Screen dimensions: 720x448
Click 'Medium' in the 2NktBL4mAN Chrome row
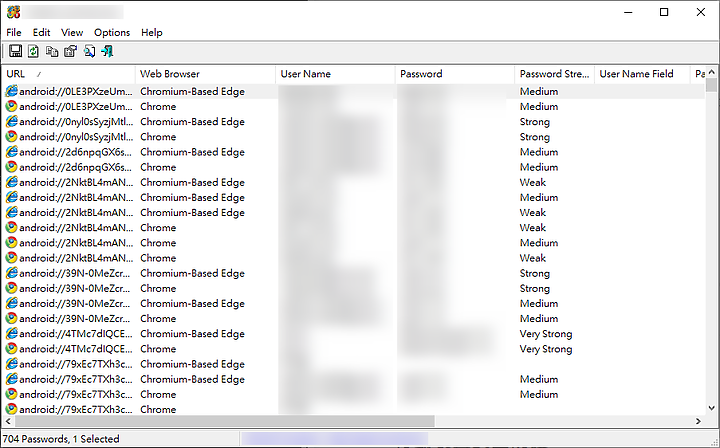tap(539, 243)
